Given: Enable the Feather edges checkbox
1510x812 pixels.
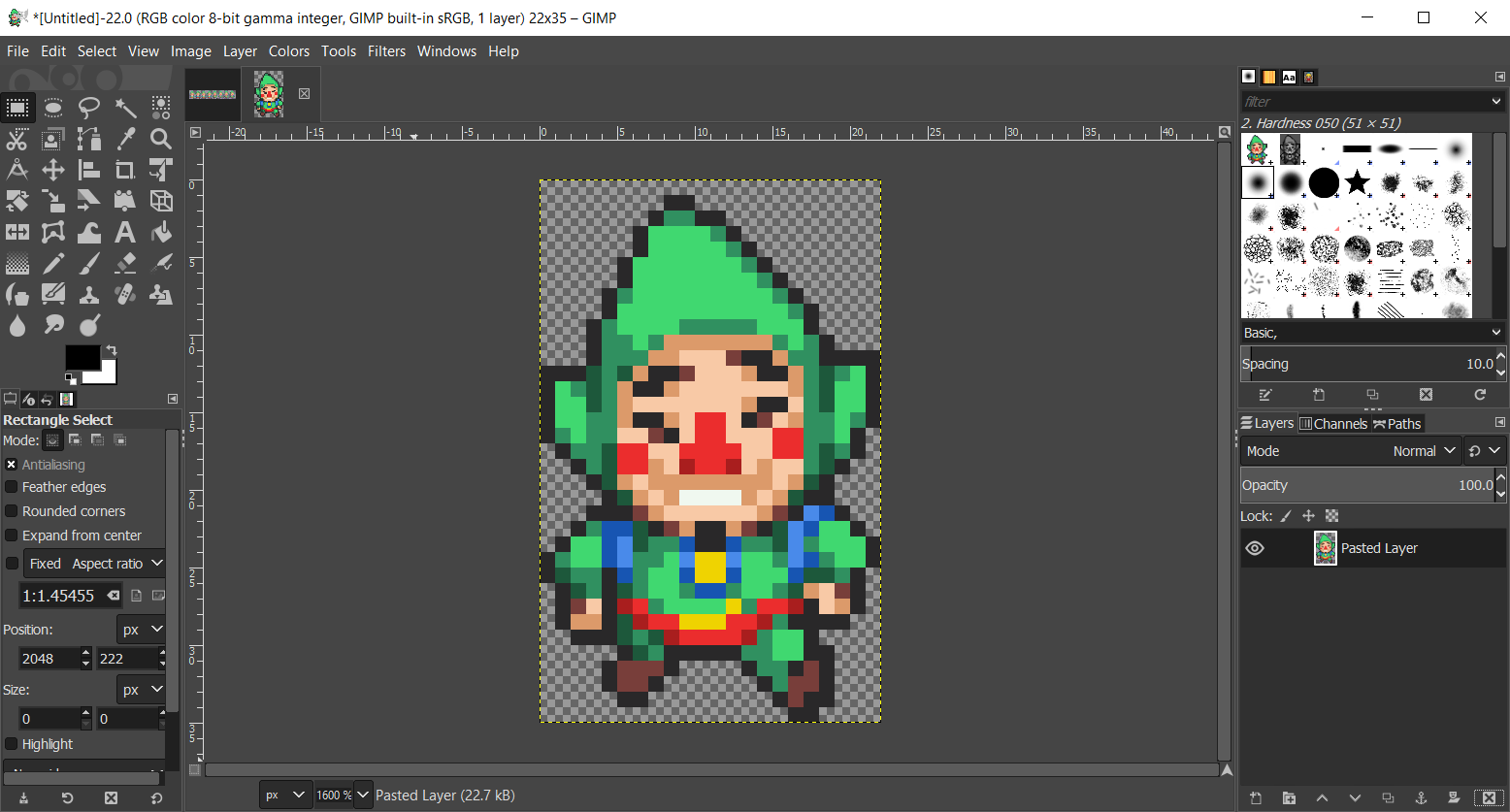Looking at the screenshot, I should click(x=12, y=487).
